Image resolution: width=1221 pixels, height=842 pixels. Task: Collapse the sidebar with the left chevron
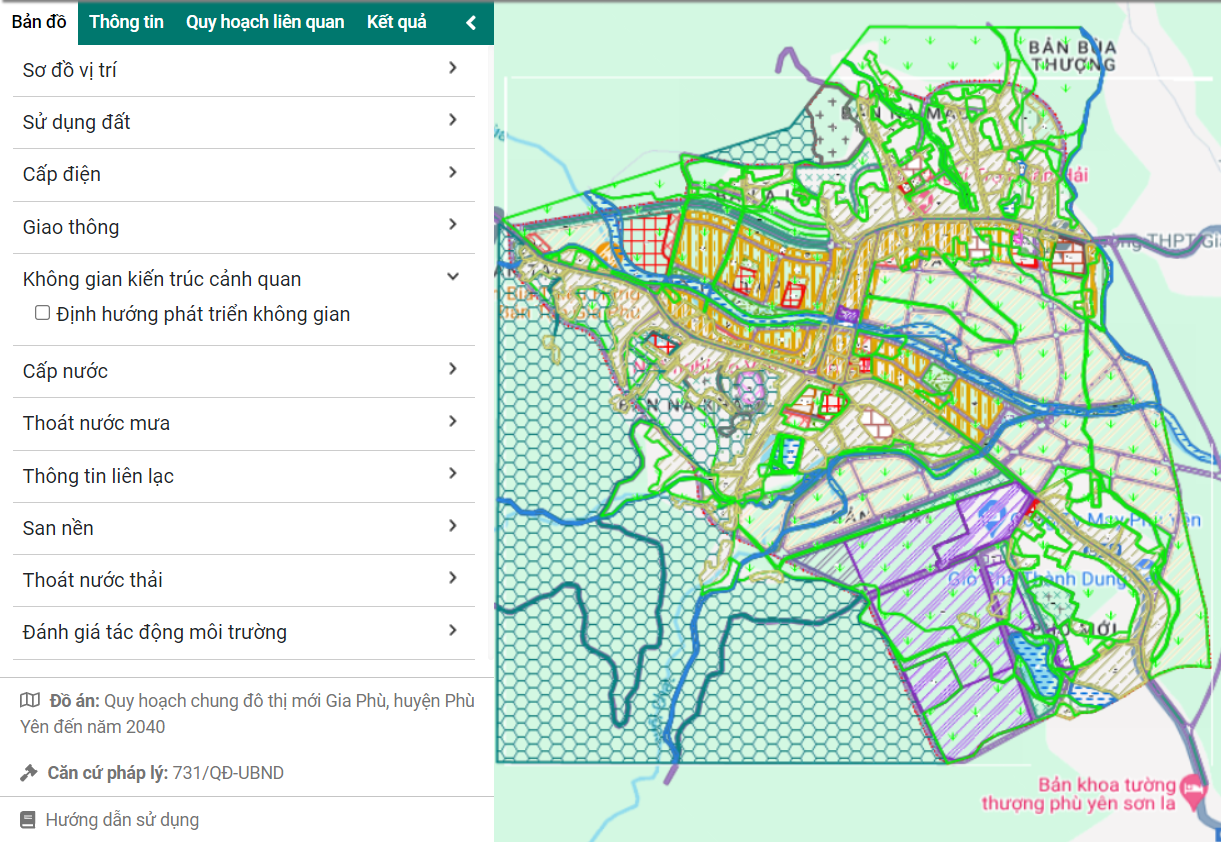click(x=471, y=23)
